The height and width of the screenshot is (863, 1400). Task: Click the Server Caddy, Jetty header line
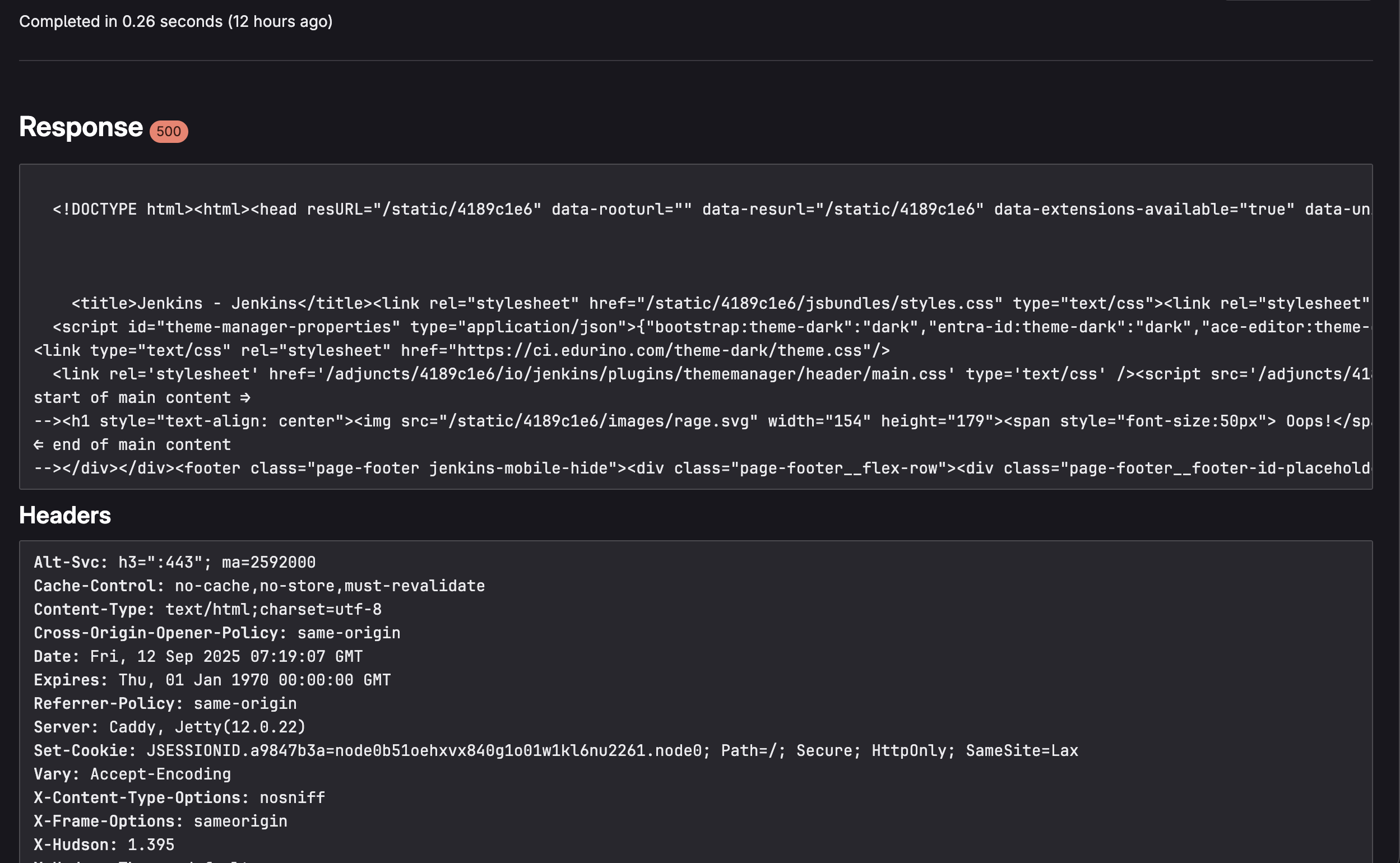(x=170, y=727)
